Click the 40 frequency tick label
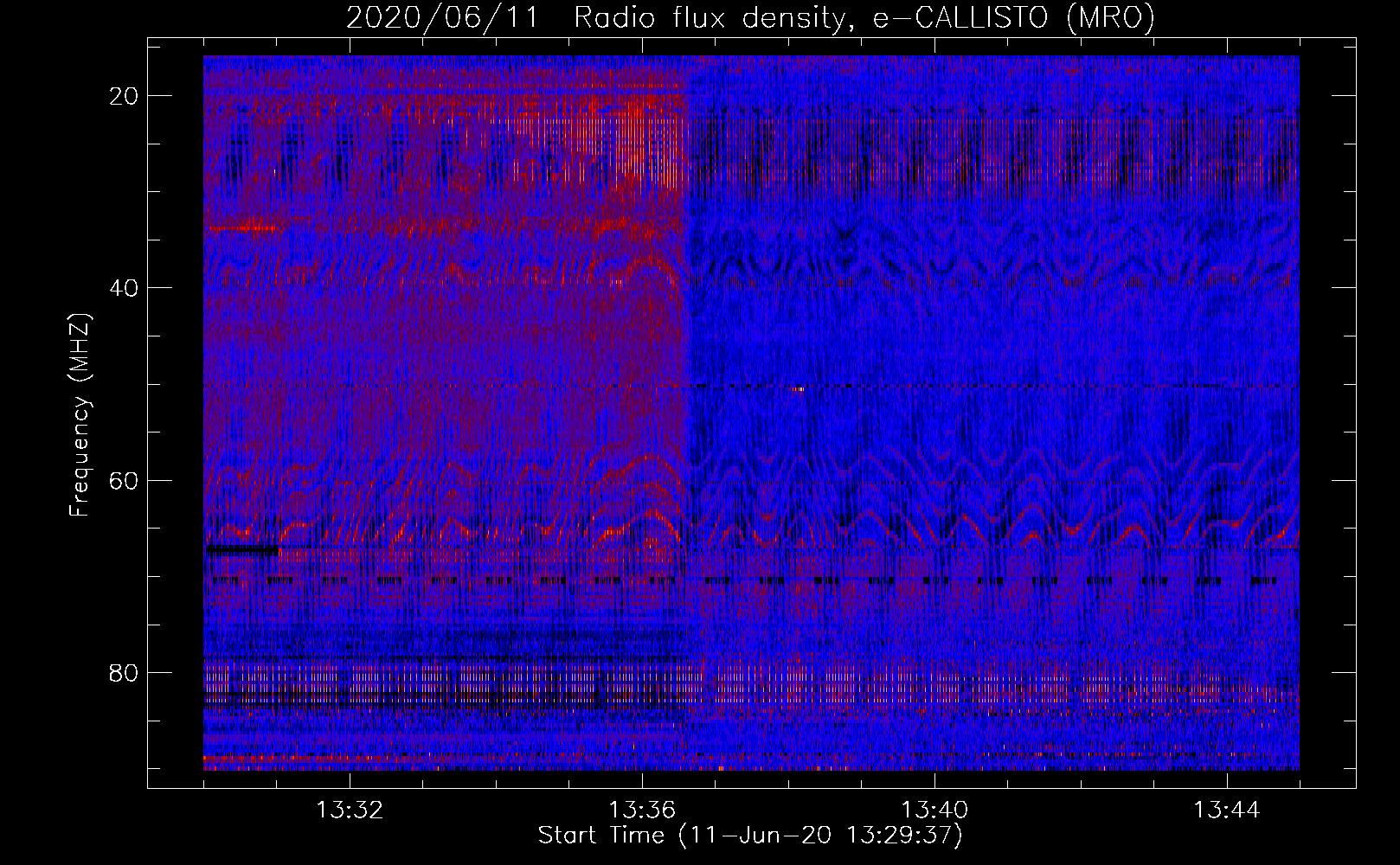Screen dimensions: 1400x865 125,288
